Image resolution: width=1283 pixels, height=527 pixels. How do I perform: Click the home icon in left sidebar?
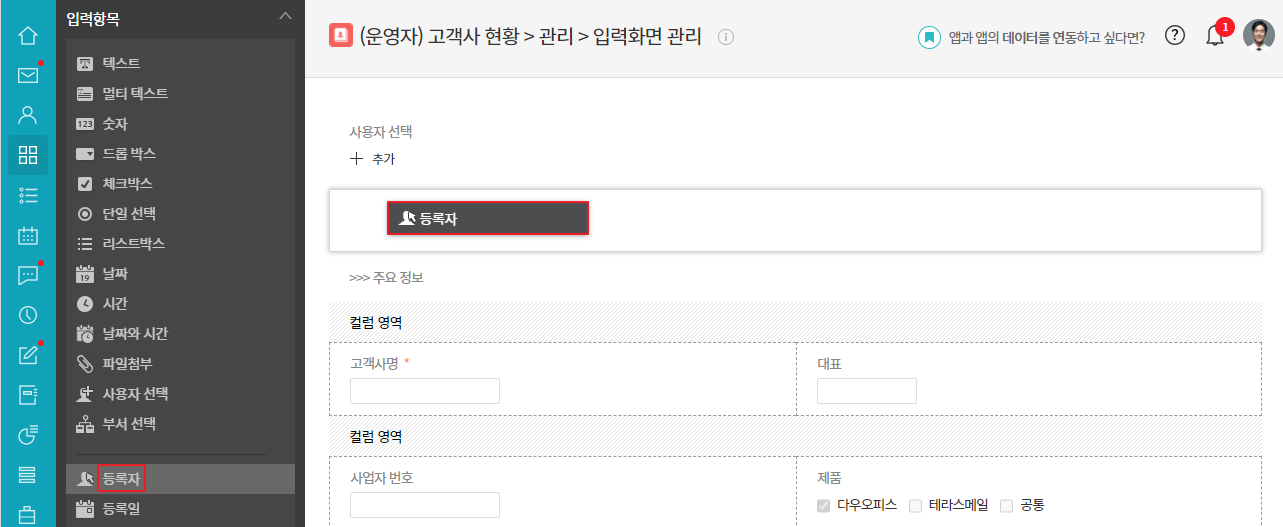pos(28,36)
